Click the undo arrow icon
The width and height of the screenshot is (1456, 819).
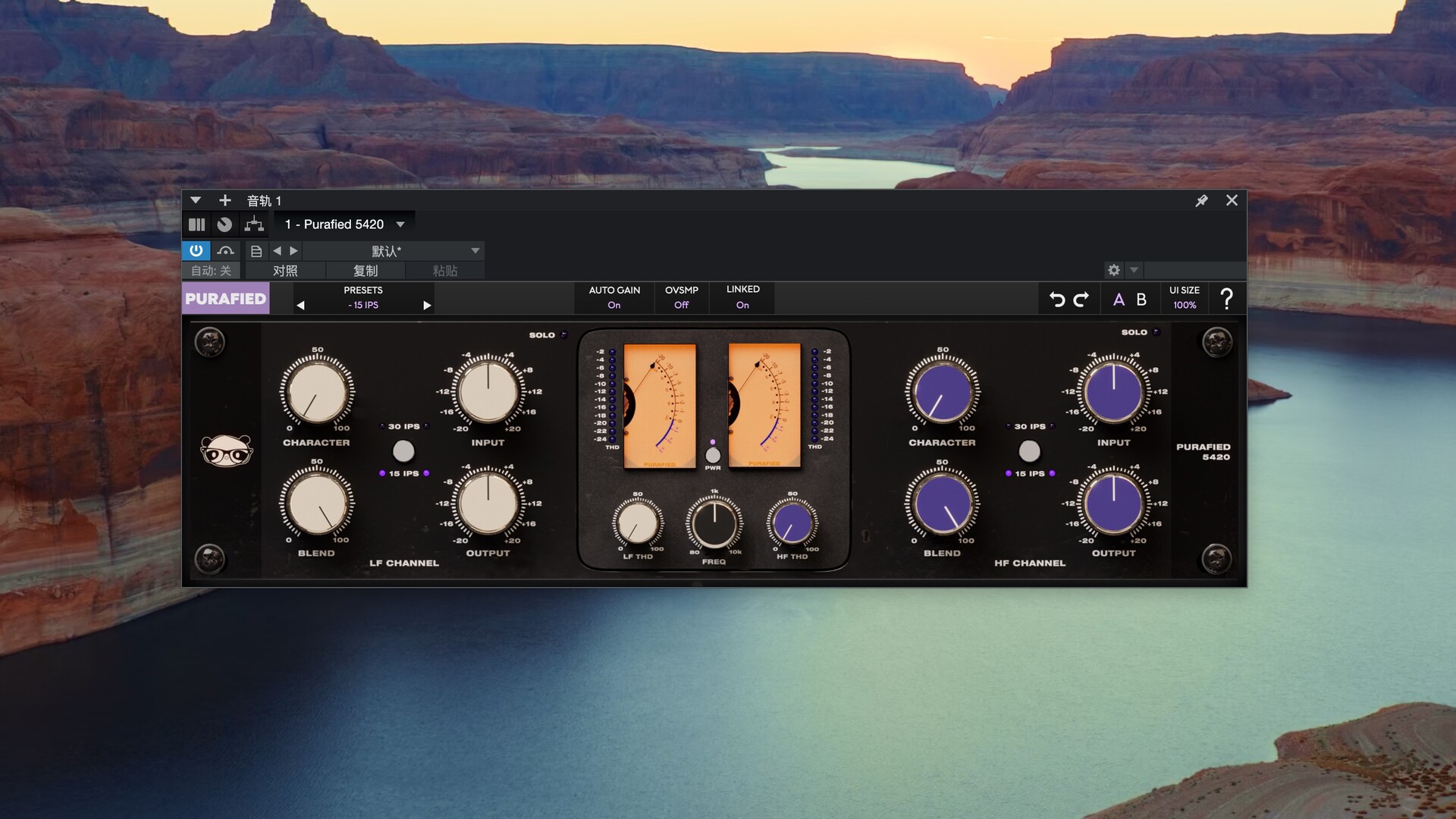1057,300
